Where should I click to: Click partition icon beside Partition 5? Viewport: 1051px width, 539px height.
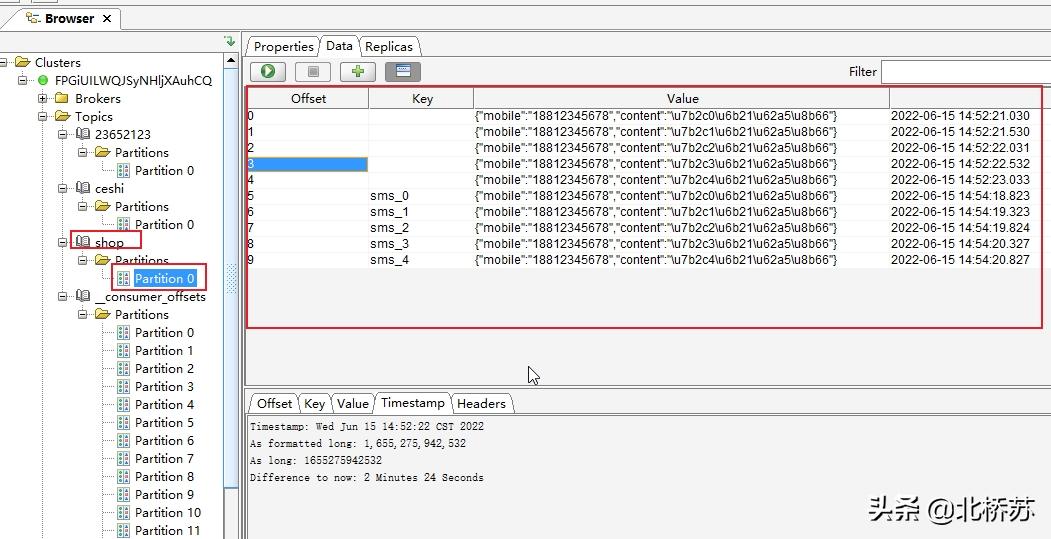[123, 422]
